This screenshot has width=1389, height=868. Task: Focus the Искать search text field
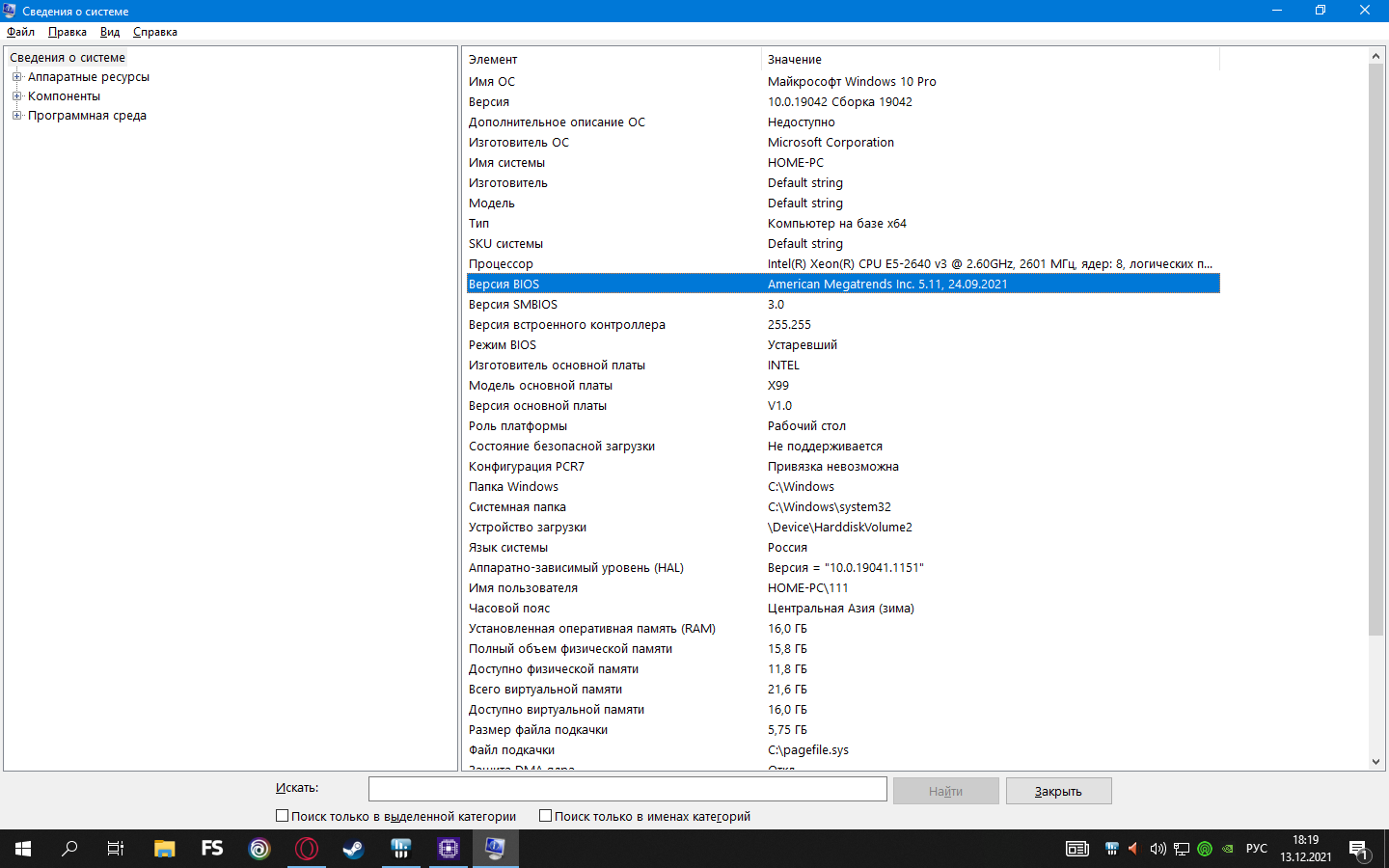pyautogui.click(x=628, y=789)
